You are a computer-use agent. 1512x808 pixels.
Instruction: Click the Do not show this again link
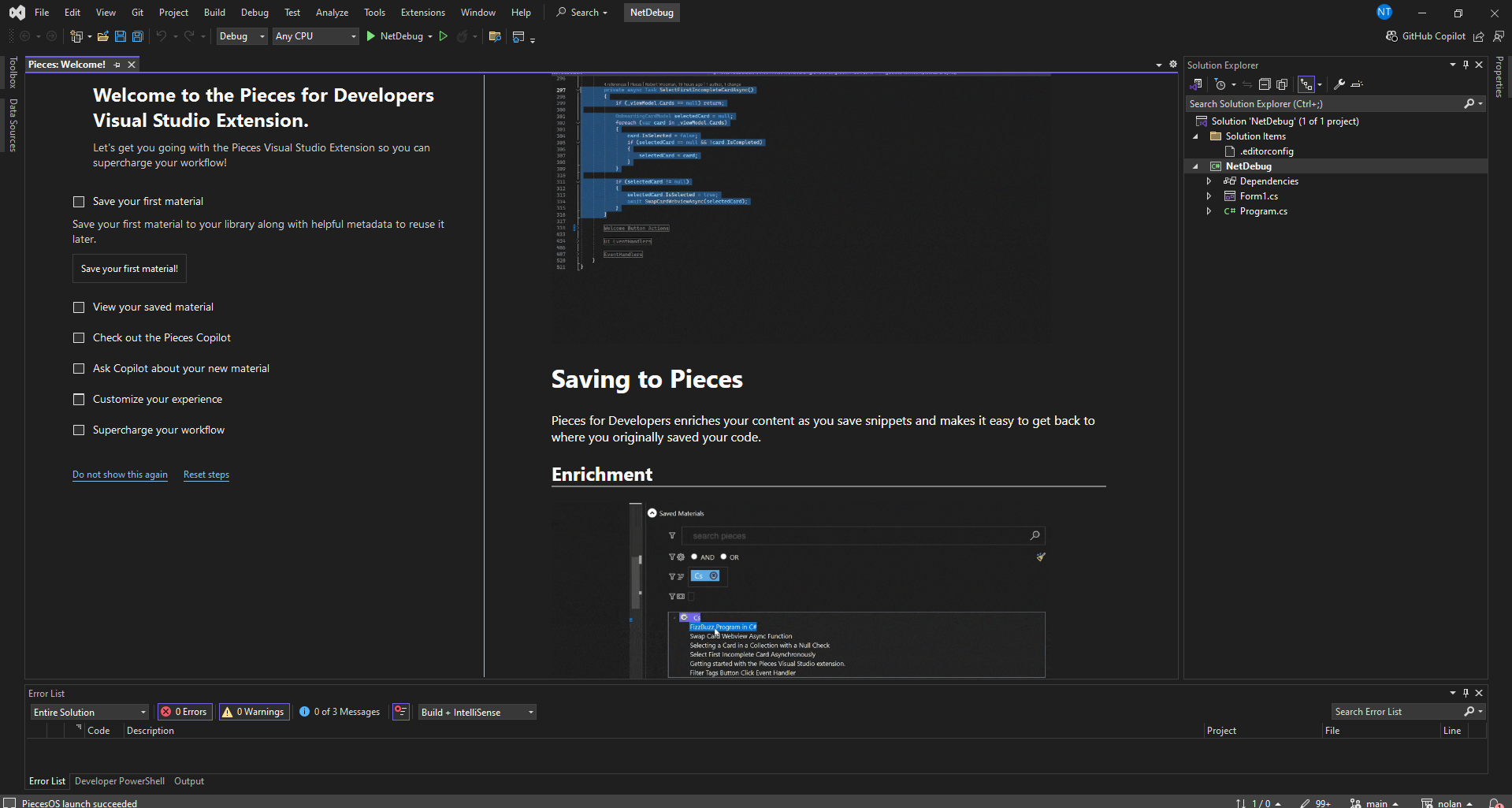(120, 475)
